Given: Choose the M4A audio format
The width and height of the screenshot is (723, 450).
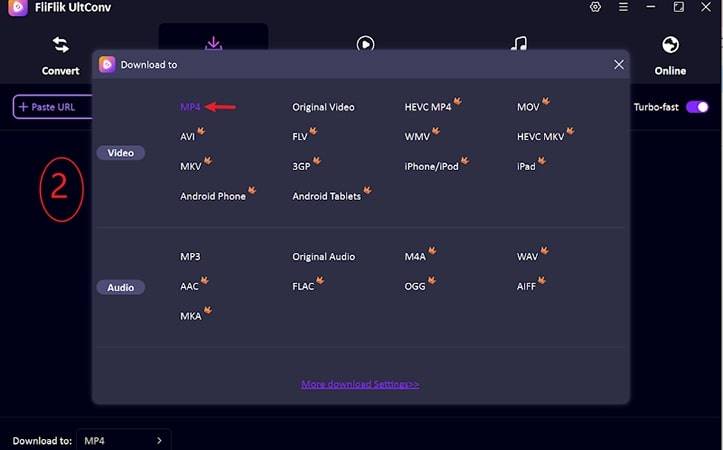Looking at the screenshot, I should (415, 256).
